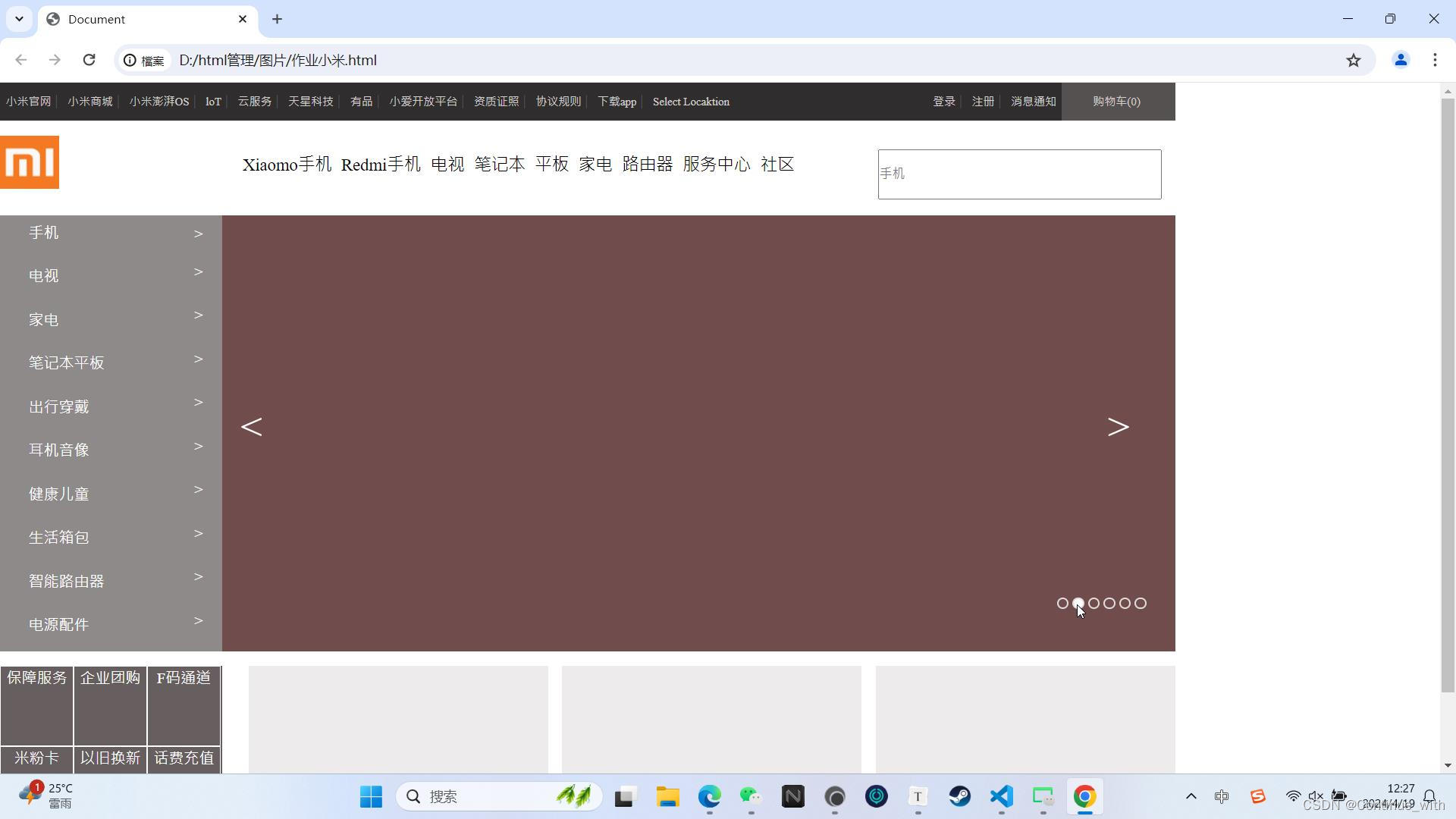This screenshot has height=819, width=1456.
Task: Reload the page with refresh icon
Action: pos(89,60)
